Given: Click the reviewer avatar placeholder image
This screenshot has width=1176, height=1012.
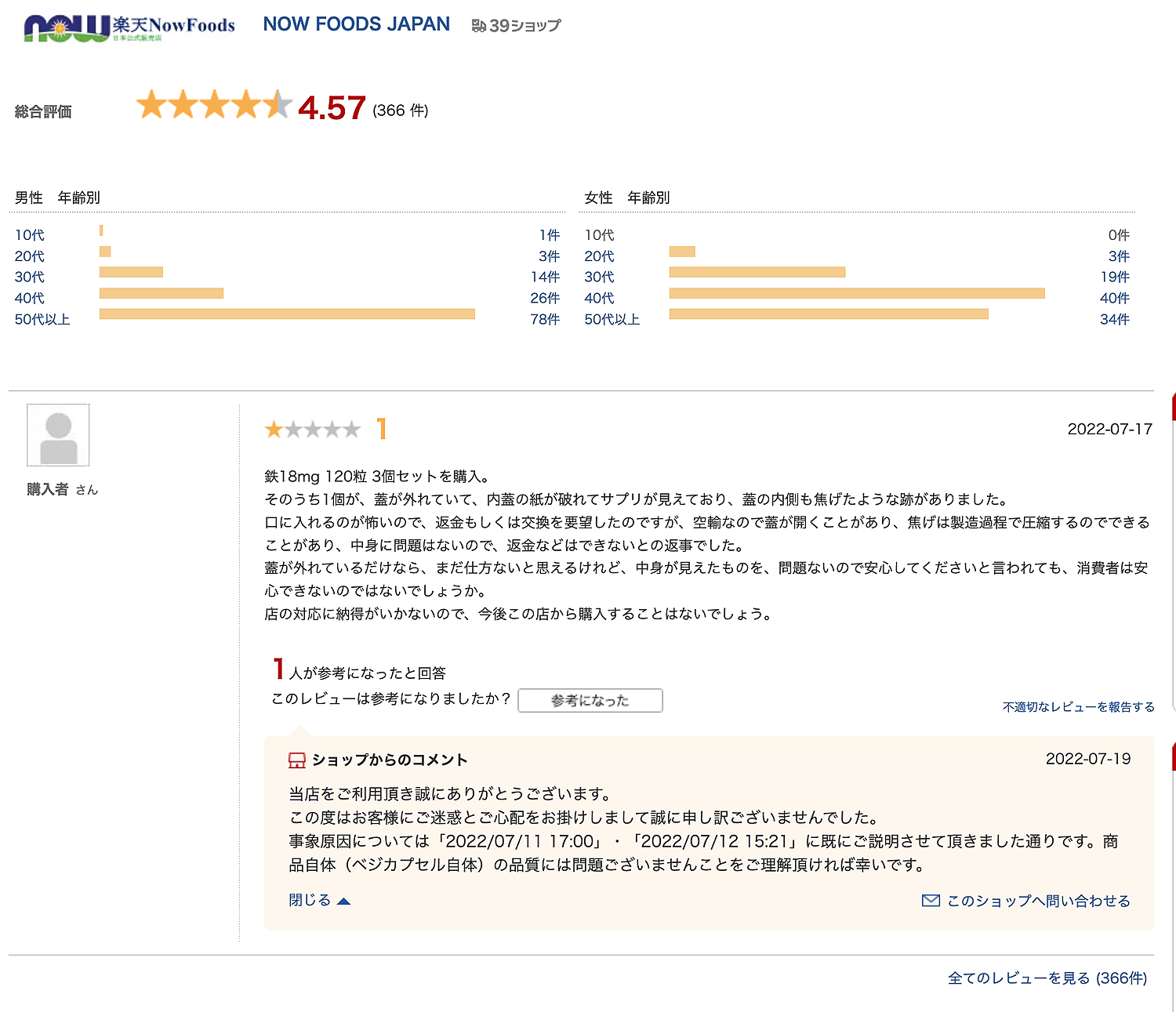Looking at the screenshot, I should 58,435.
